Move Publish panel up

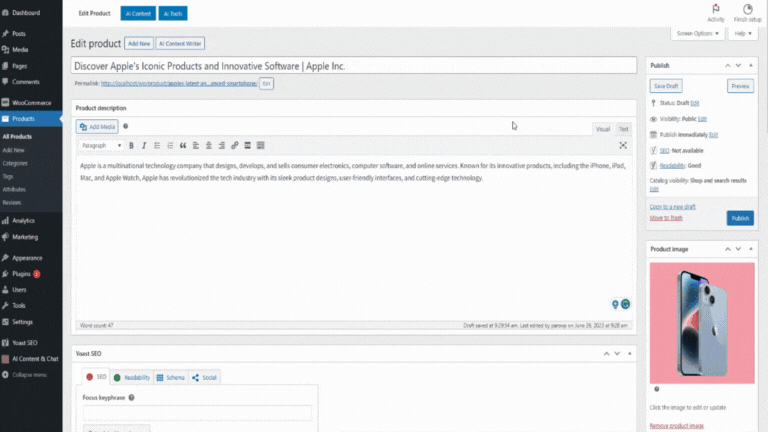click(727, 66)
